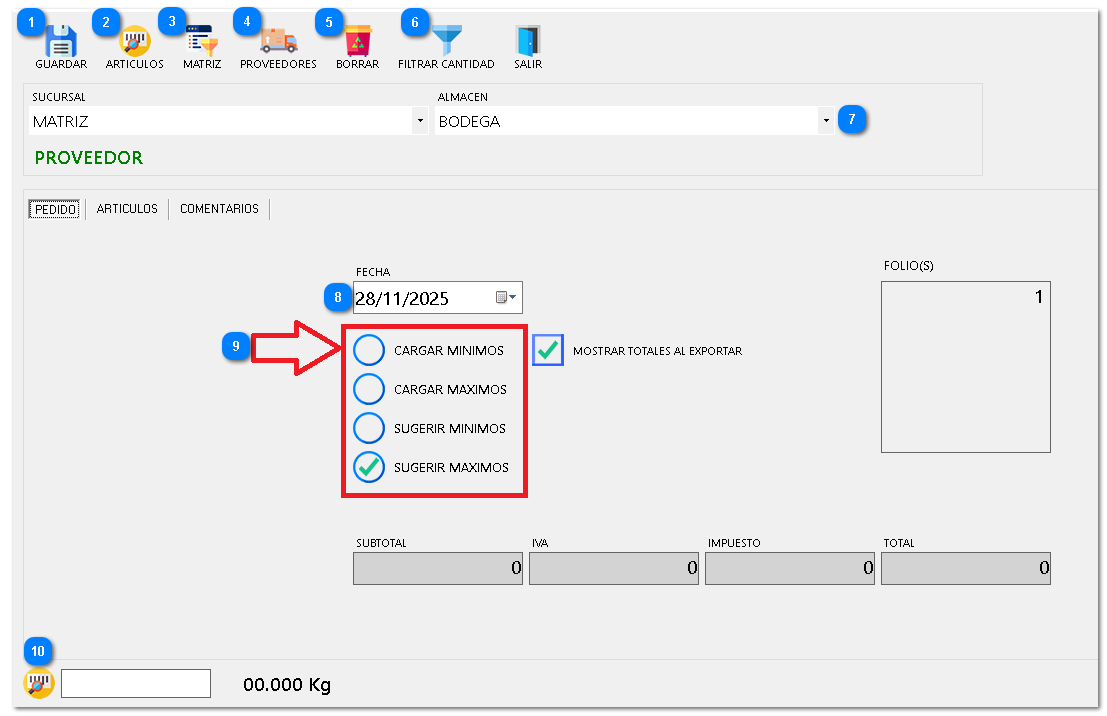Screen dimensions: 1107x716
Task: Open the Almacen dropdown arrow
Action: 825,122
